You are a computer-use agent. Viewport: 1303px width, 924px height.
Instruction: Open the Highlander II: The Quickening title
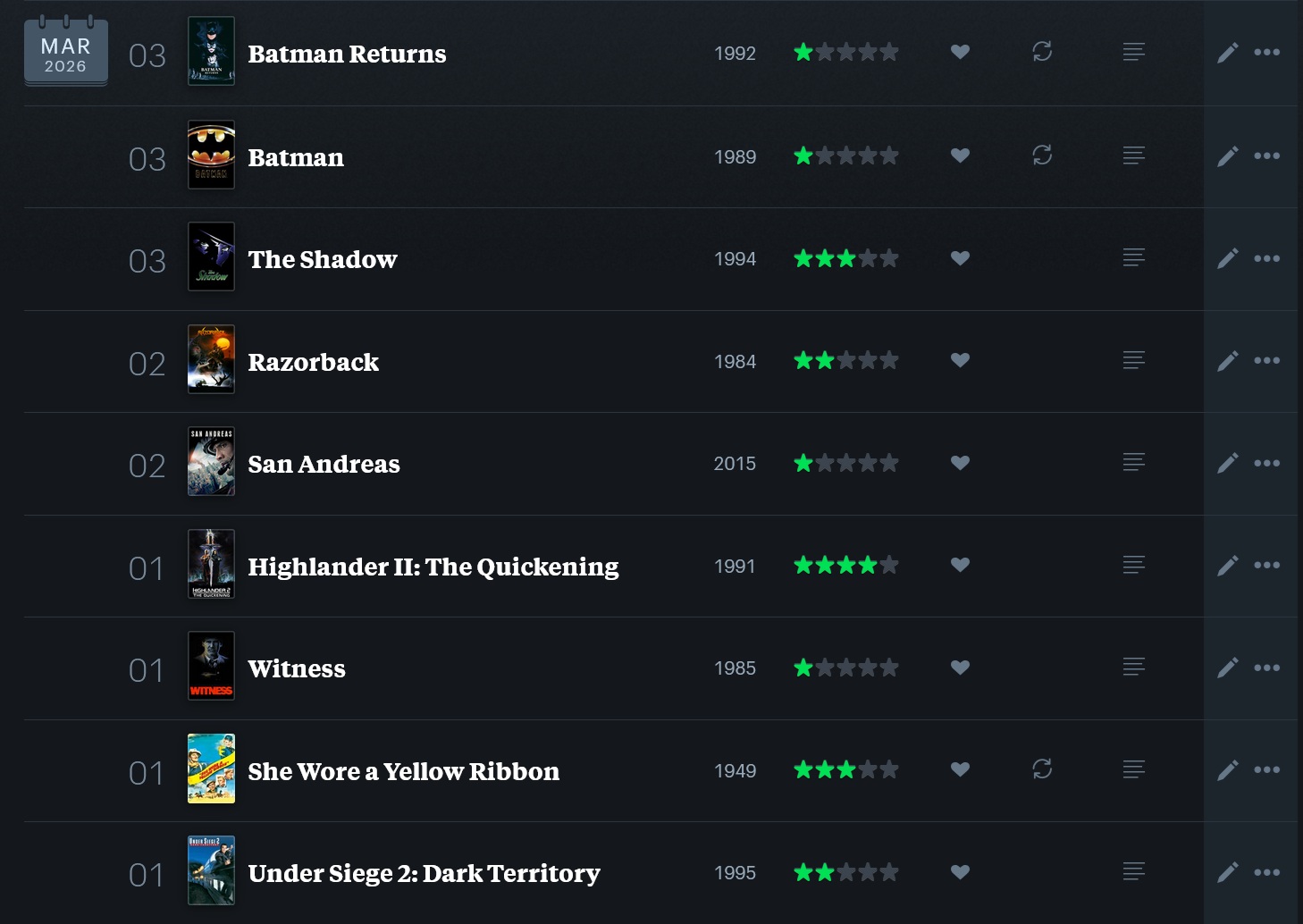(433, 567)
